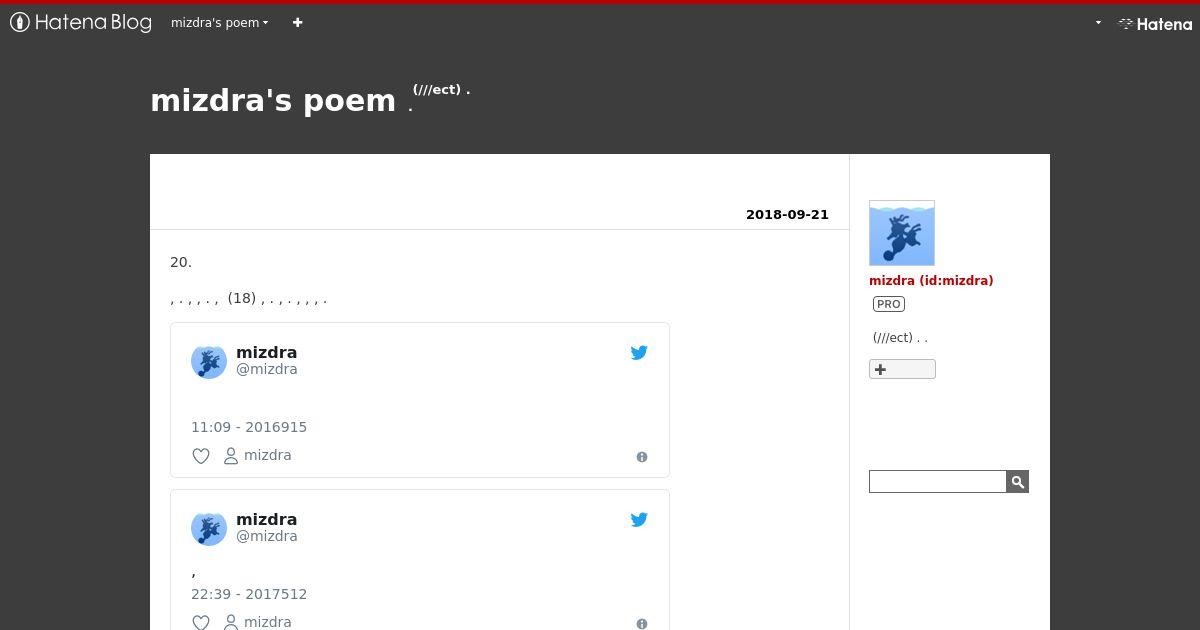The height and width of the screenshot is (630, 1200).
Task: Open mizdra (id:mizdra) profile link
Action: (x=931, y=281)
